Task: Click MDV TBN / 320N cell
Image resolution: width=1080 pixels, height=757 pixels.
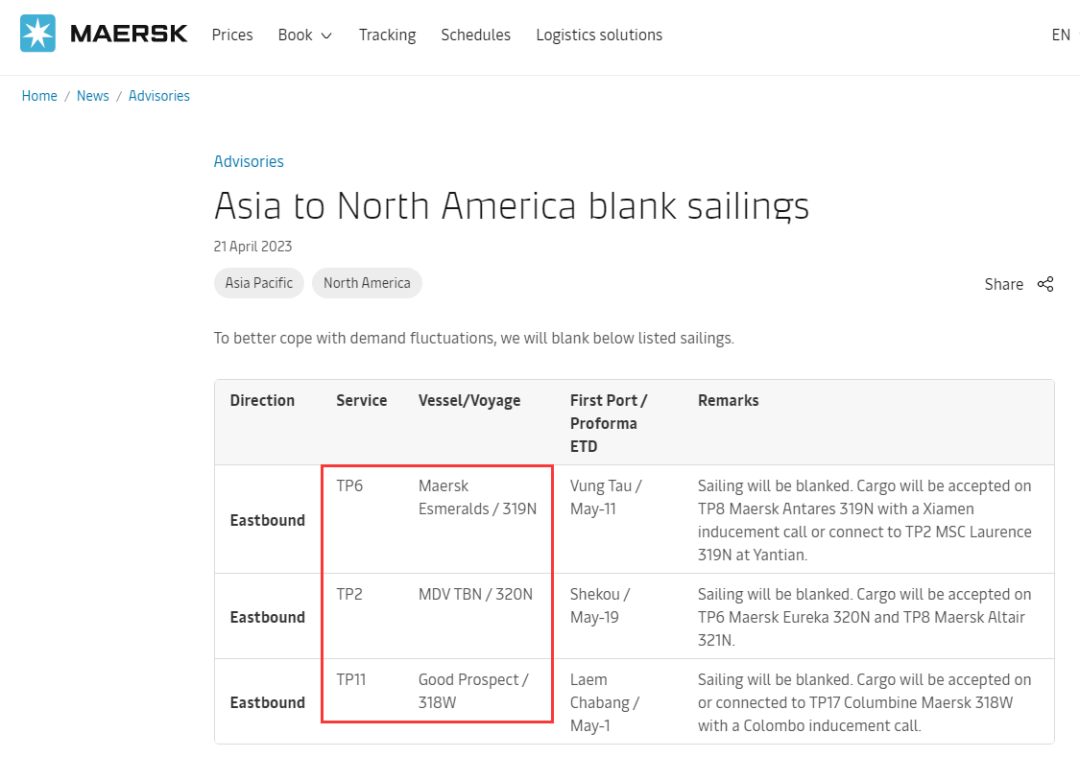Action: (475, 594)
